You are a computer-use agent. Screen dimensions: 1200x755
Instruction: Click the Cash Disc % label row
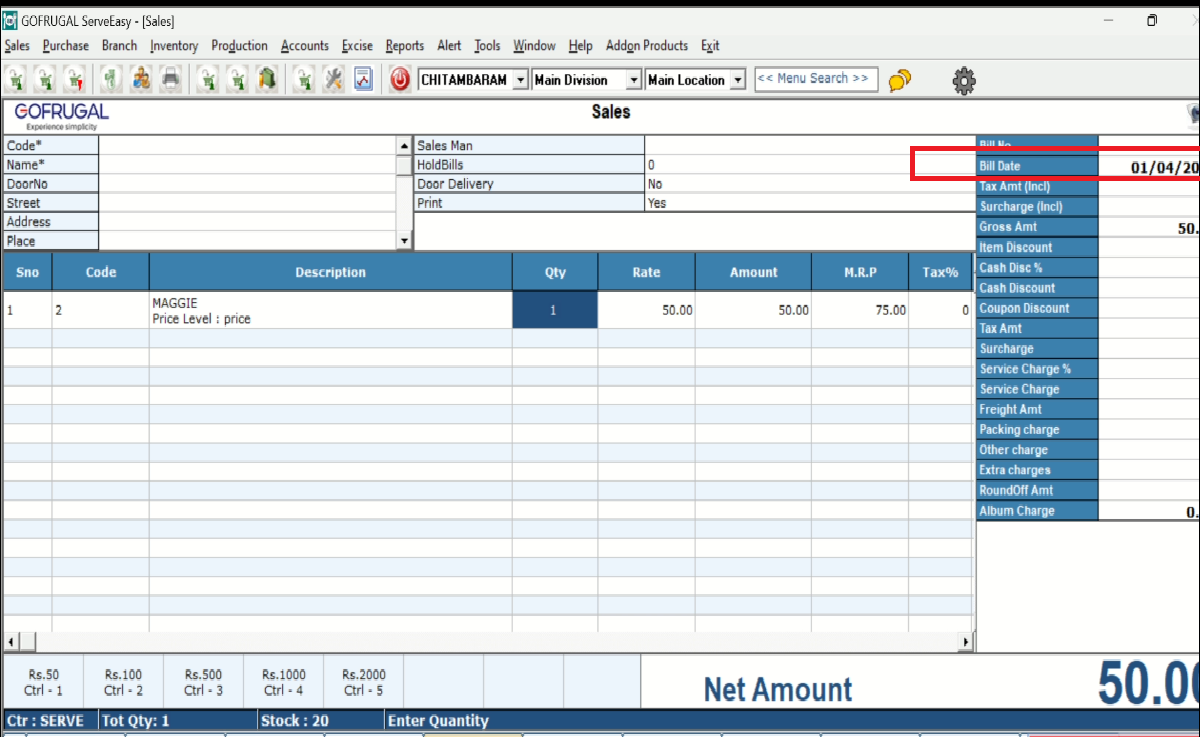[1037, 268]
